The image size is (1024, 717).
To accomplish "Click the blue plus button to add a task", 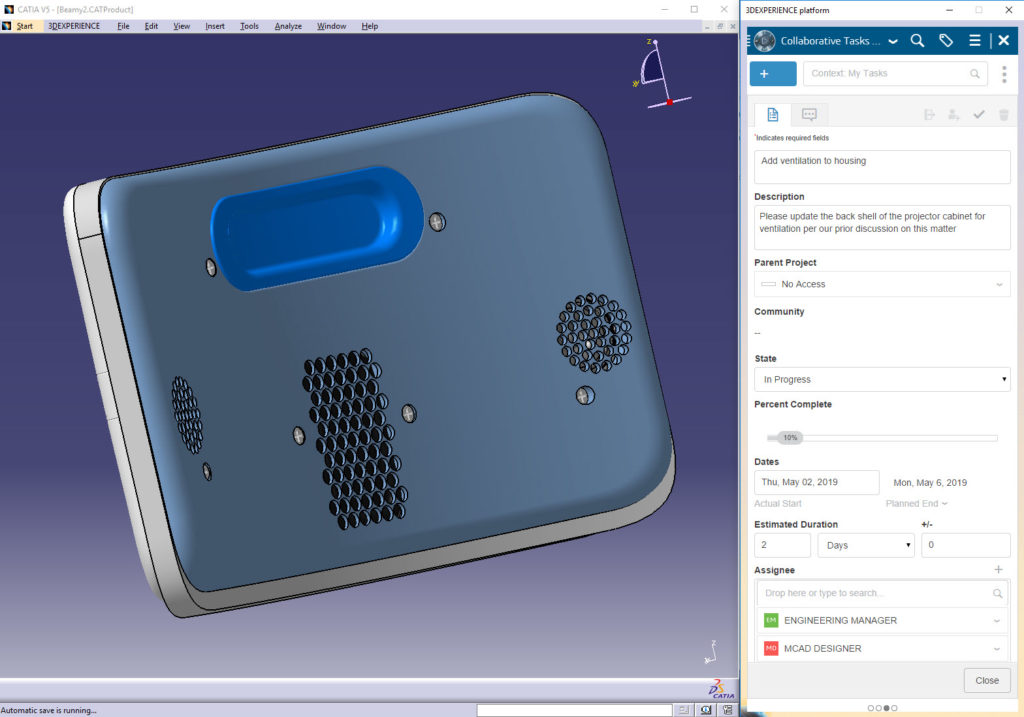I will [773, 74].
